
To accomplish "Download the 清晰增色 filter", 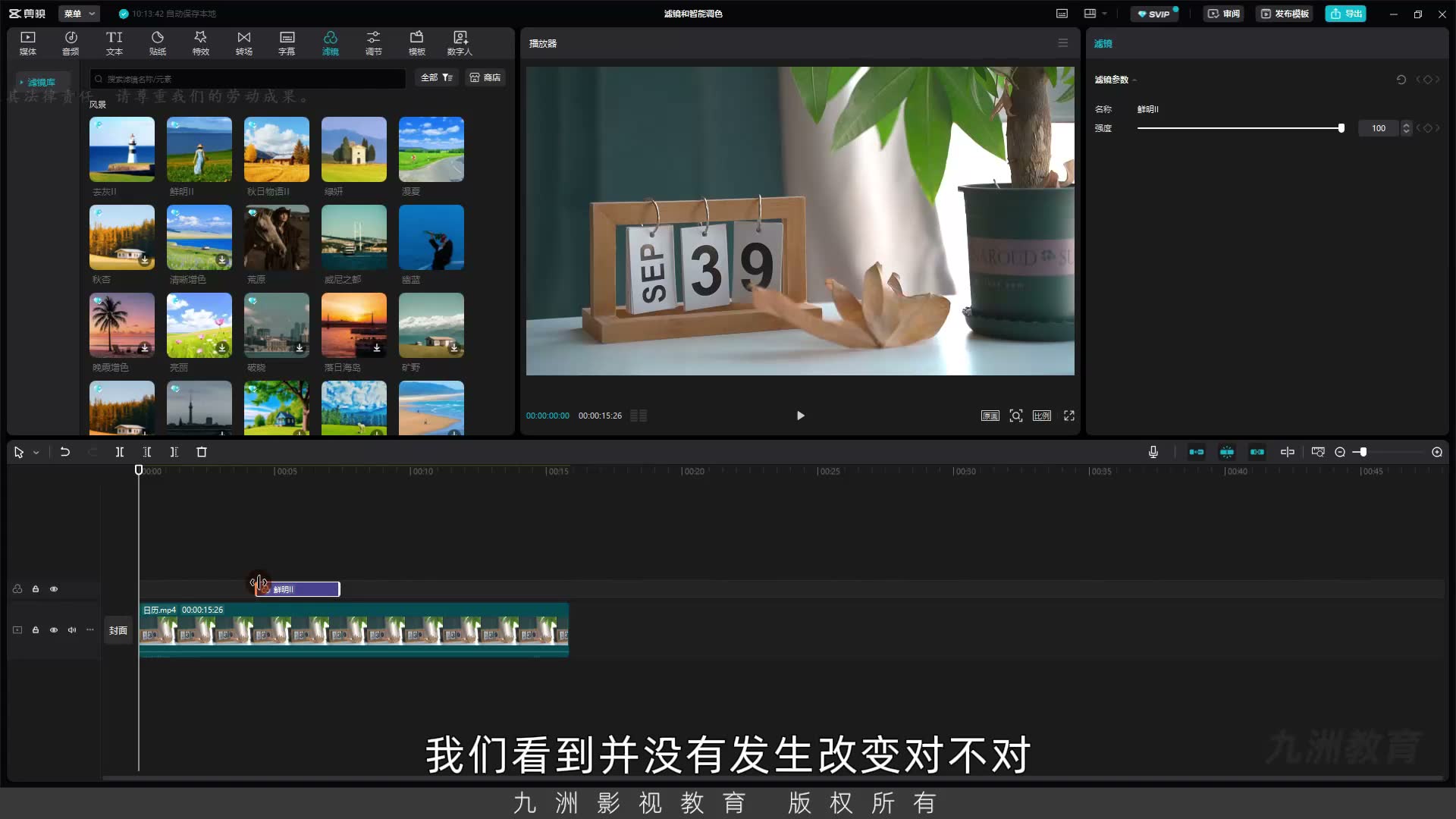I will [x=222, y=260].
